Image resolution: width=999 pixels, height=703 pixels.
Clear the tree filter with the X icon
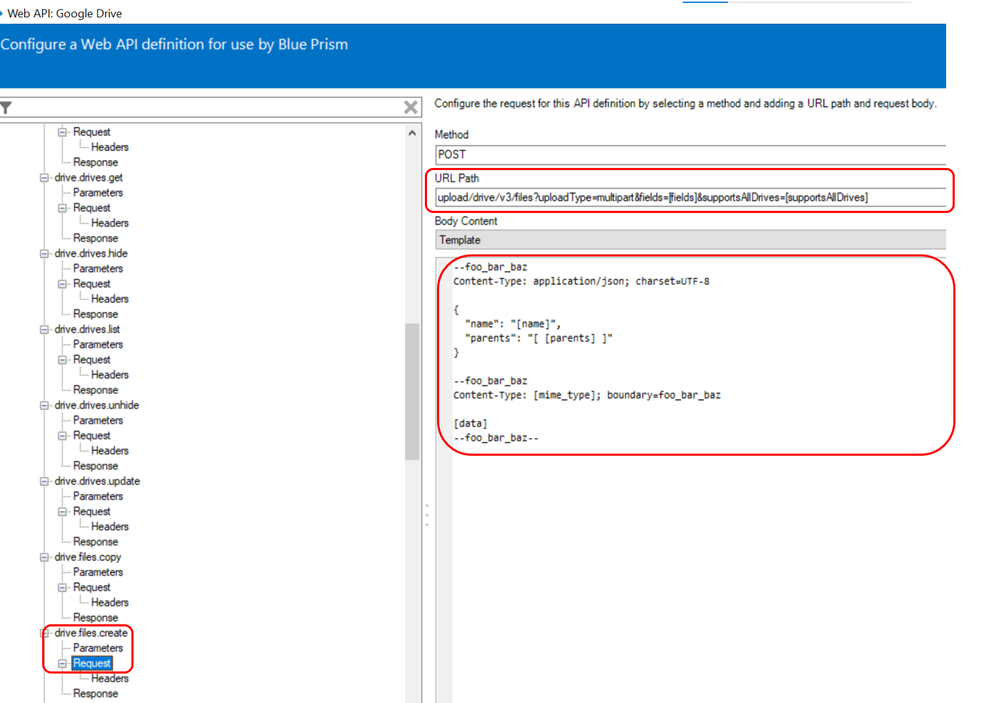(x=411, y=107)
